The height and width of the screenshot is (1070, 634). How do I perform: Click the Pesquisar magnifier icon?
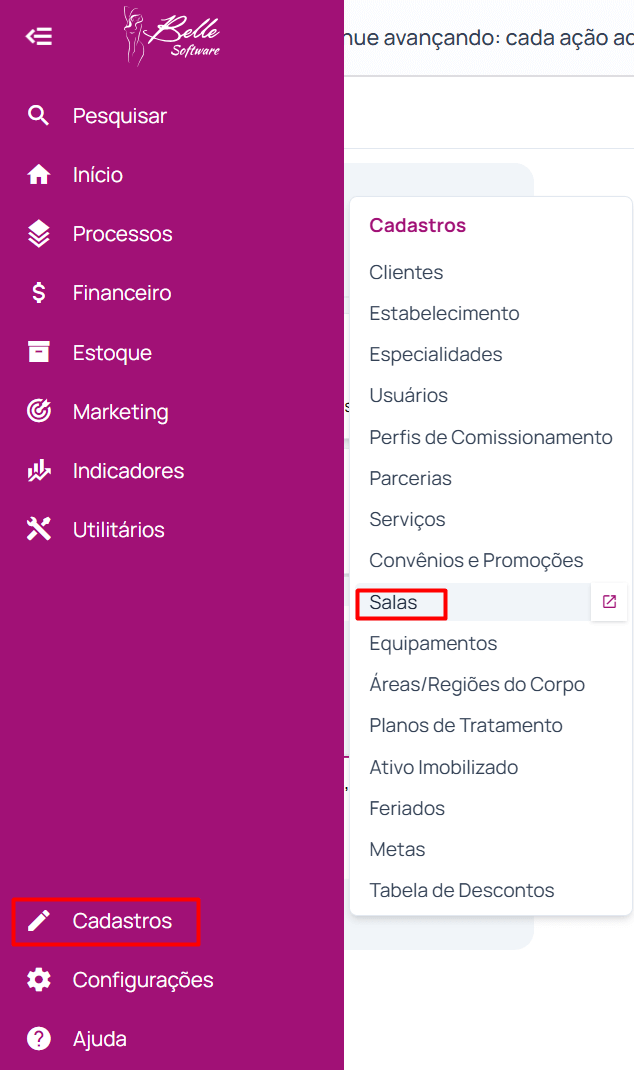point(39,116)
